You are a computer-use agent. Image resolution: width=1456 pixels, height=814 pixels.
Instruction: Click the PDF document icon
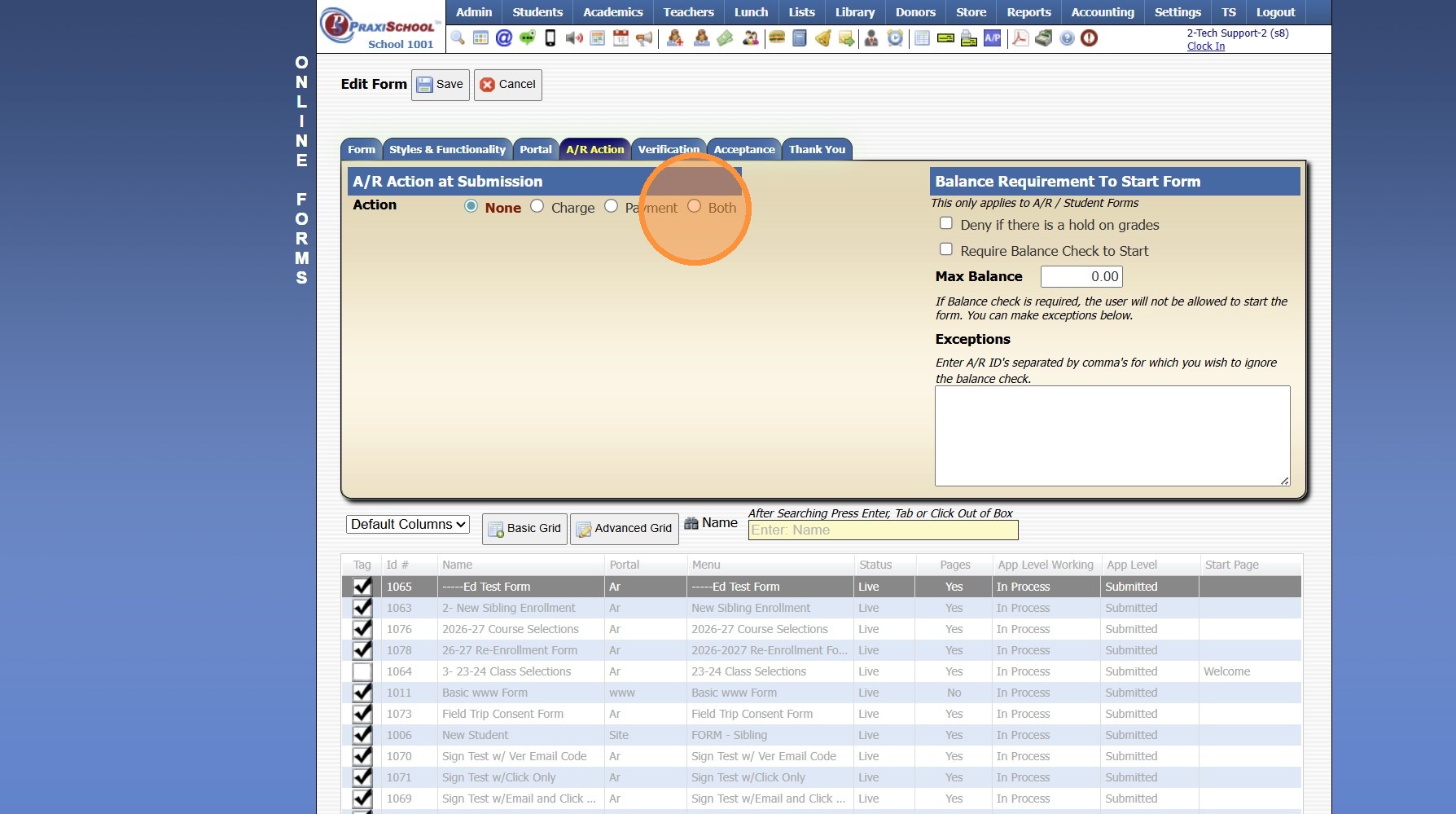point(1020,38)
